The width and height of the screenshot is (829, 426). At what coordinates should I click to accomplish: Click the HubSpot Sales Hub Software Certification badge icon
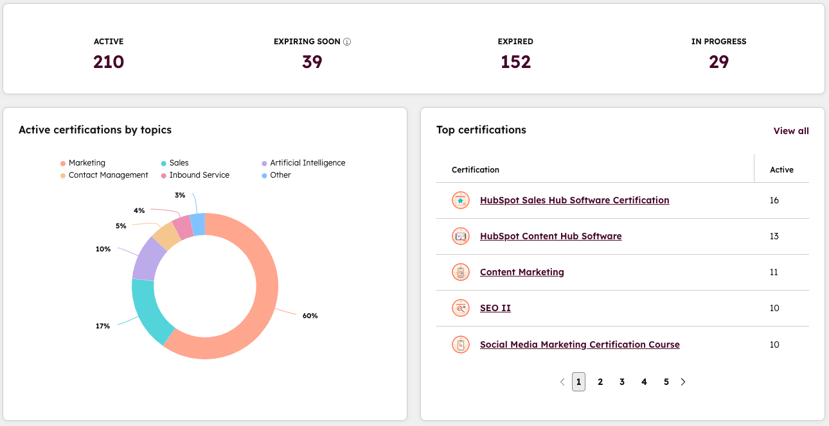[x=461, y=200]
